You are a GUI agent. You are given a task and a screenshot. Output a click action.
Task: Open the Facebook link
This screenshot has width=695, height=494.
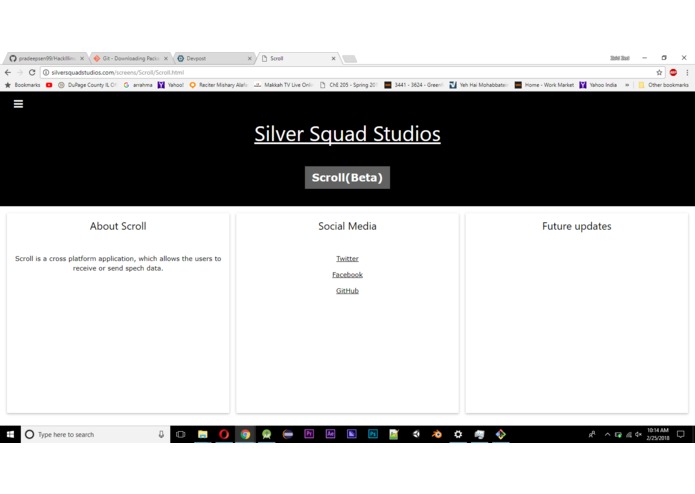coord(347,275)
